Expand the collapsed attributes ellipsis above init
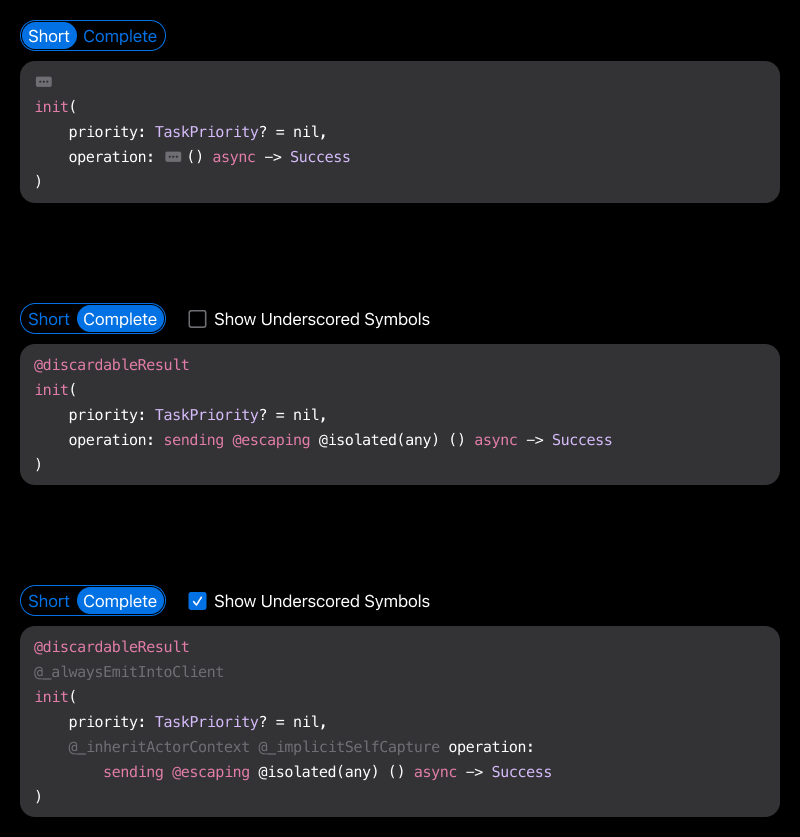This screenshot has width=800, height=837. point(44,82)
